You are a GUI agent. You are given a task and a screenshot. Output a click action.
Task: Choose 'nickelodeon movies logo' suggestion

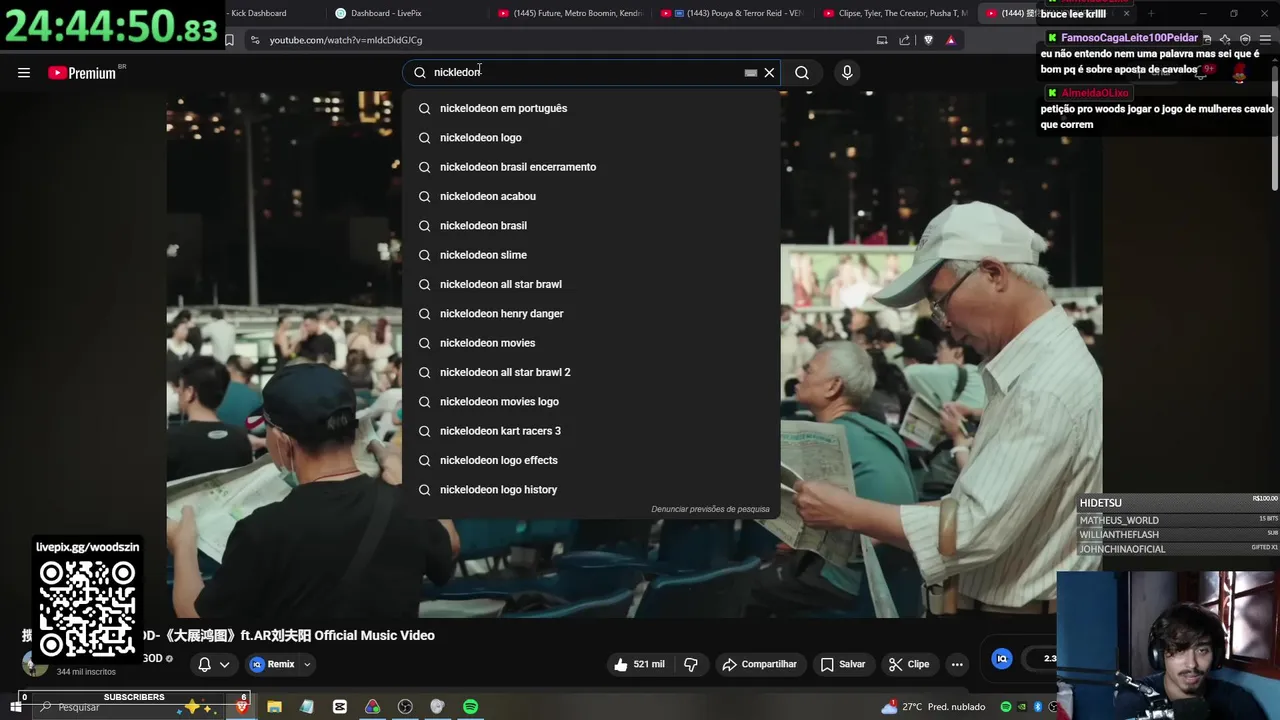(591, 401)
